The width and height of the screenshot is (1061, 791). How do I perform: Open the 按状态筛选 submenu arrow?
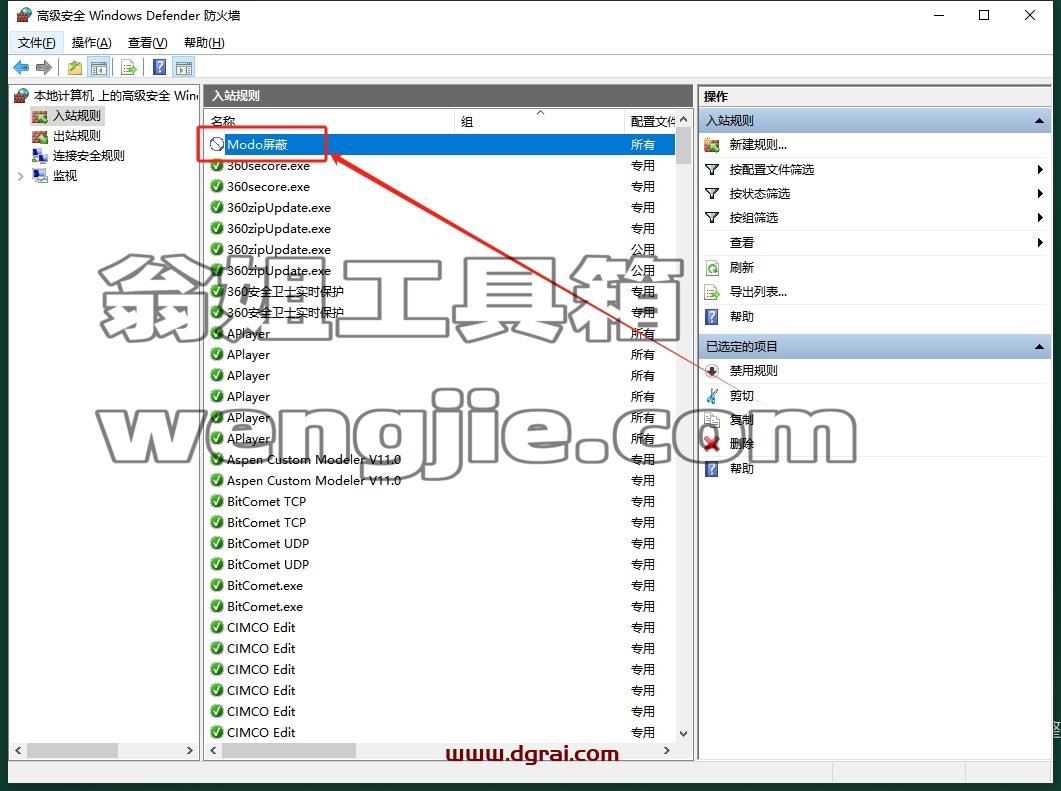[x=1040, y=194]
